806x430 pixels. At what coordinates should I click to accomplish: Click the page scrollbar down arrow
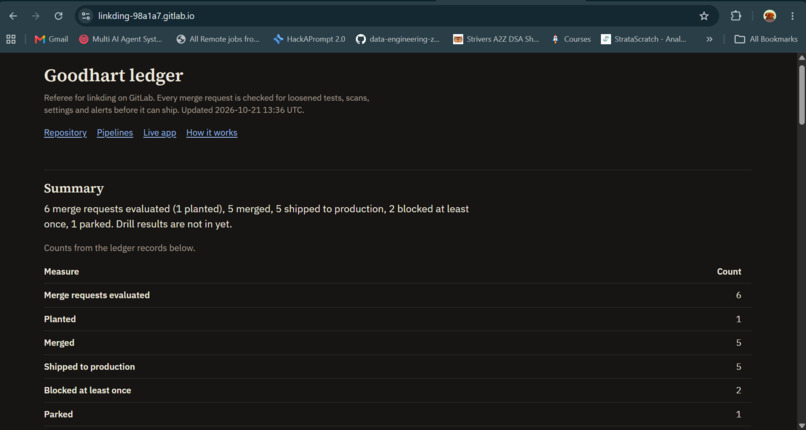[x=801, y=425]
